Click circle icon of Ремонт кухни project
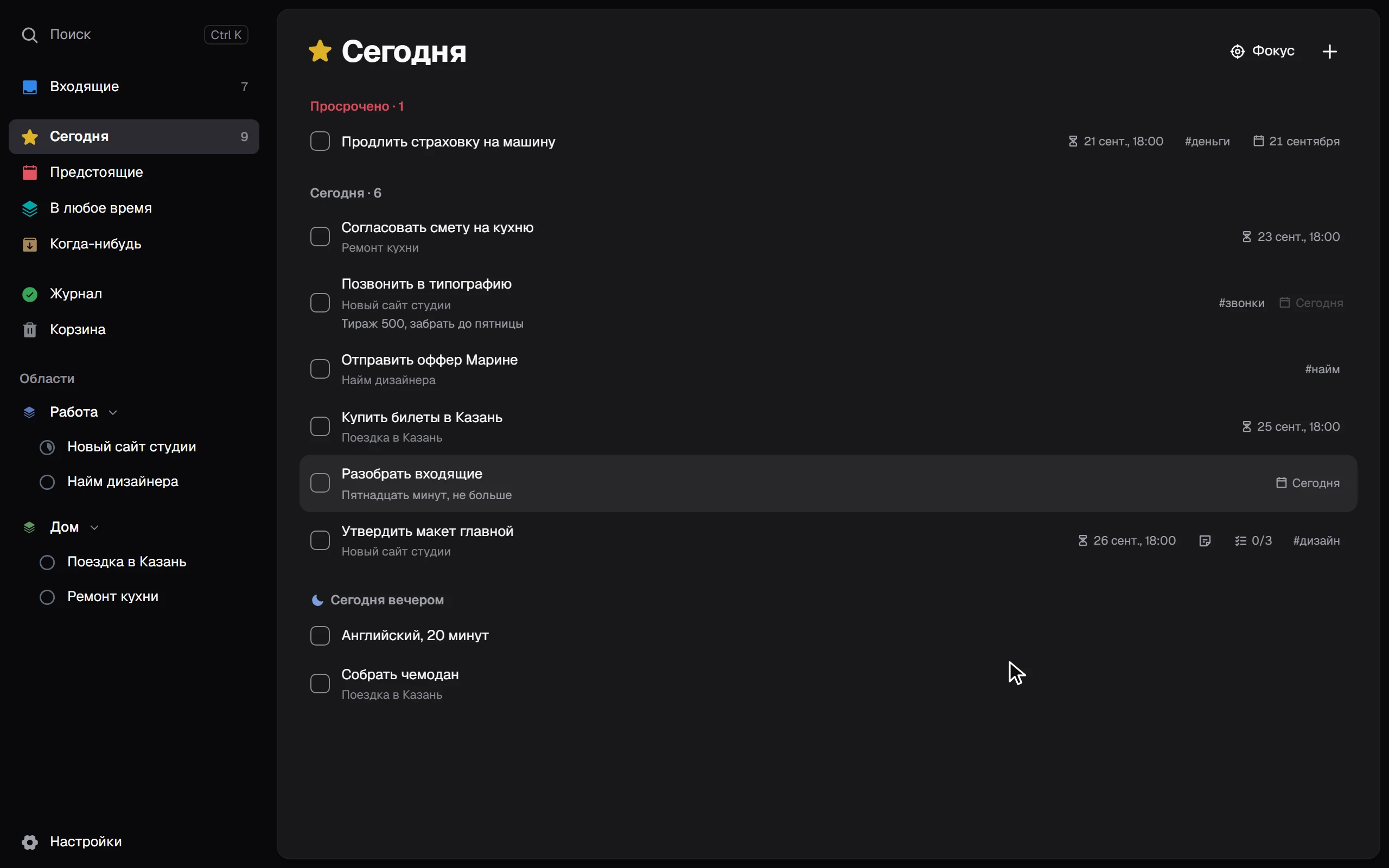 coord(47,597)
